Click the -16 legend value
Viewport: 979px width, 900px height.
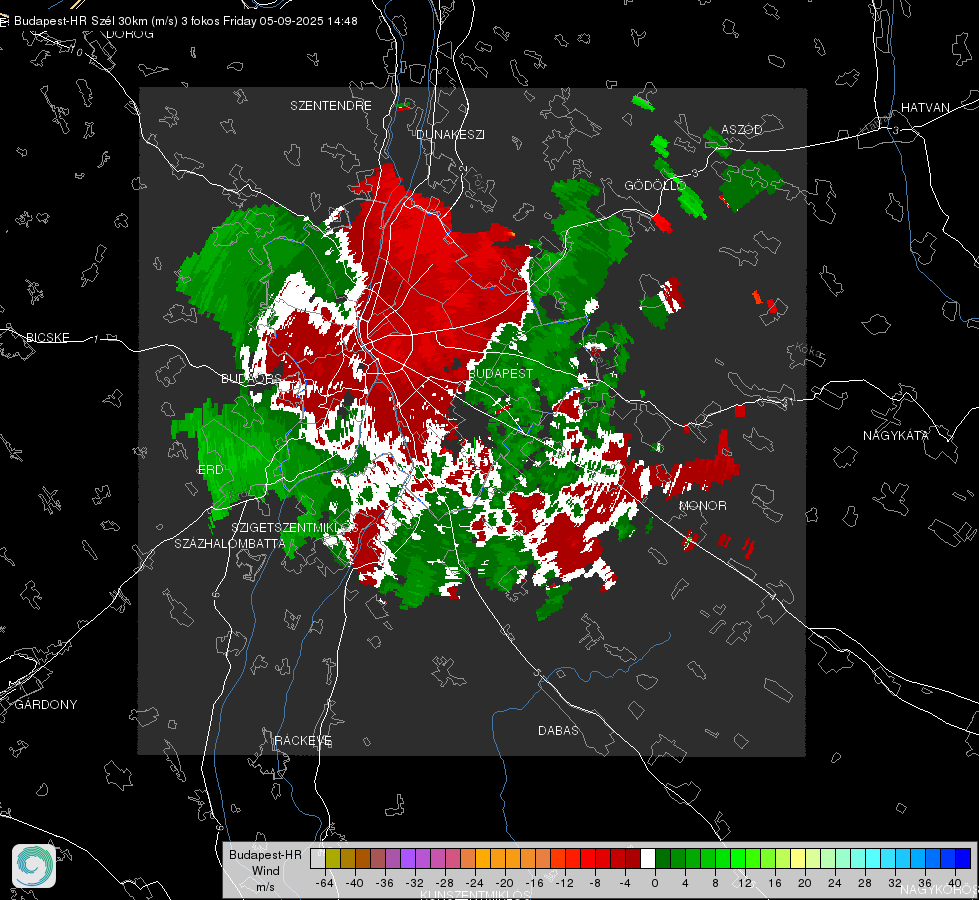534,883
